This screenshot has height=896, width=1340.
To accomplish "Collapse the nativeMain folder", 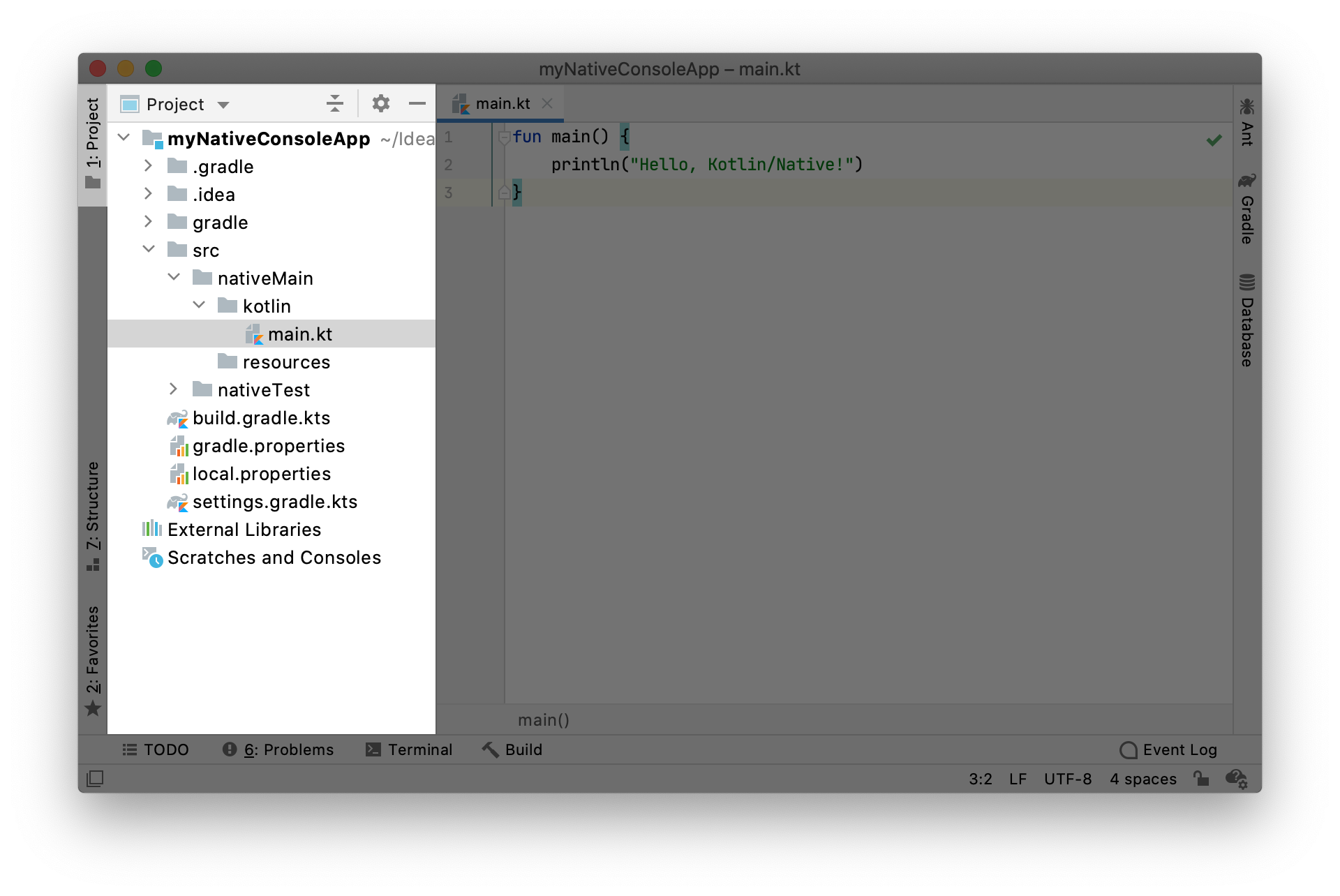I will [174, 277].
